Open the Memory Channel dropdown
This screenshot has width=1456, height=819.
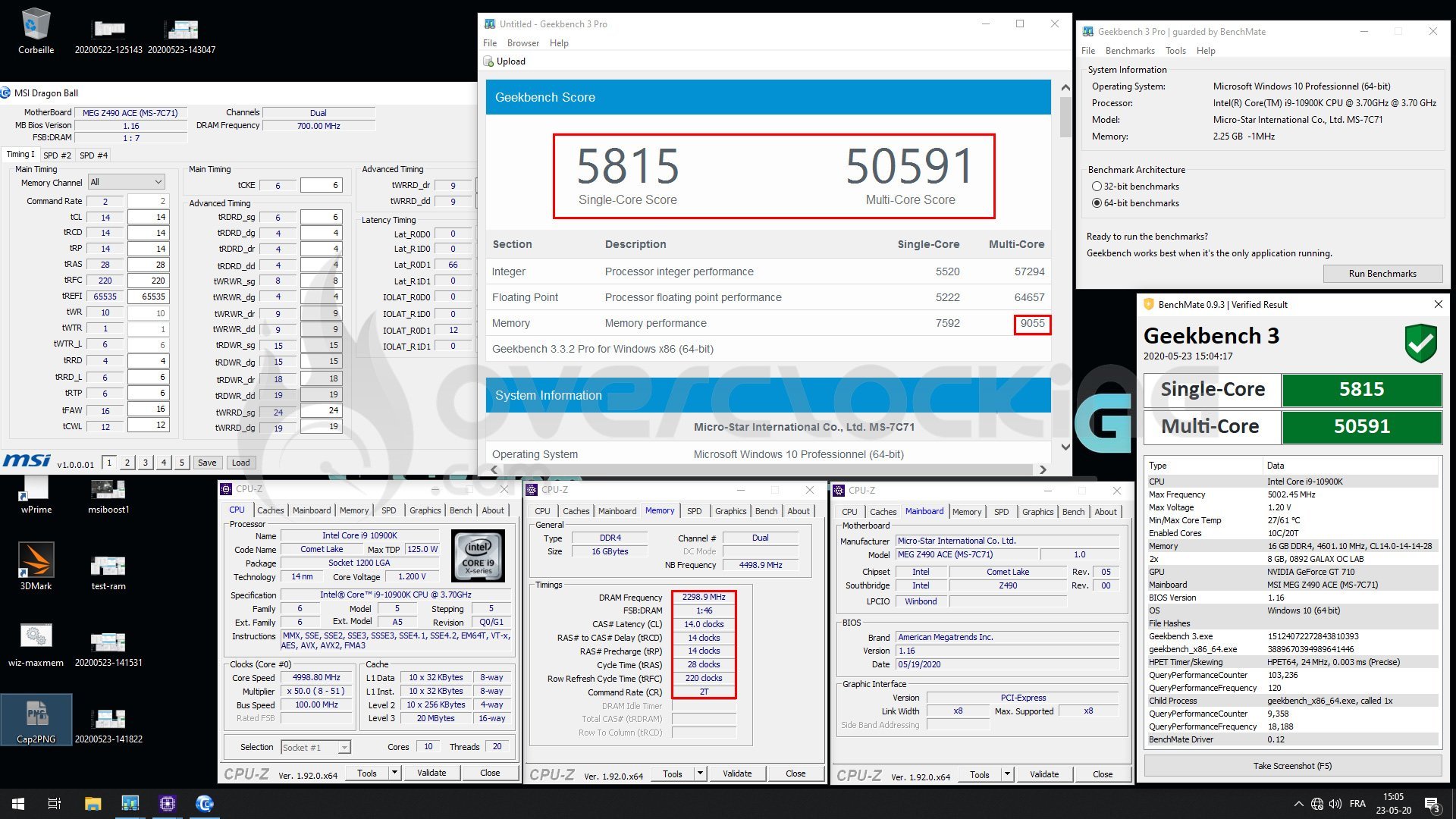(x=126, y=182)
